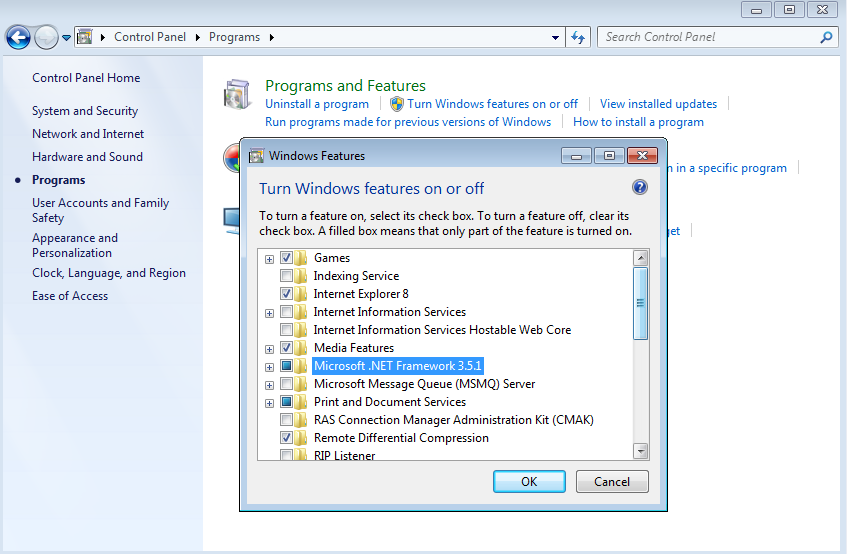
Task: Check Microsoft Message Queue Server checkbox
Action: coord(286,384)
